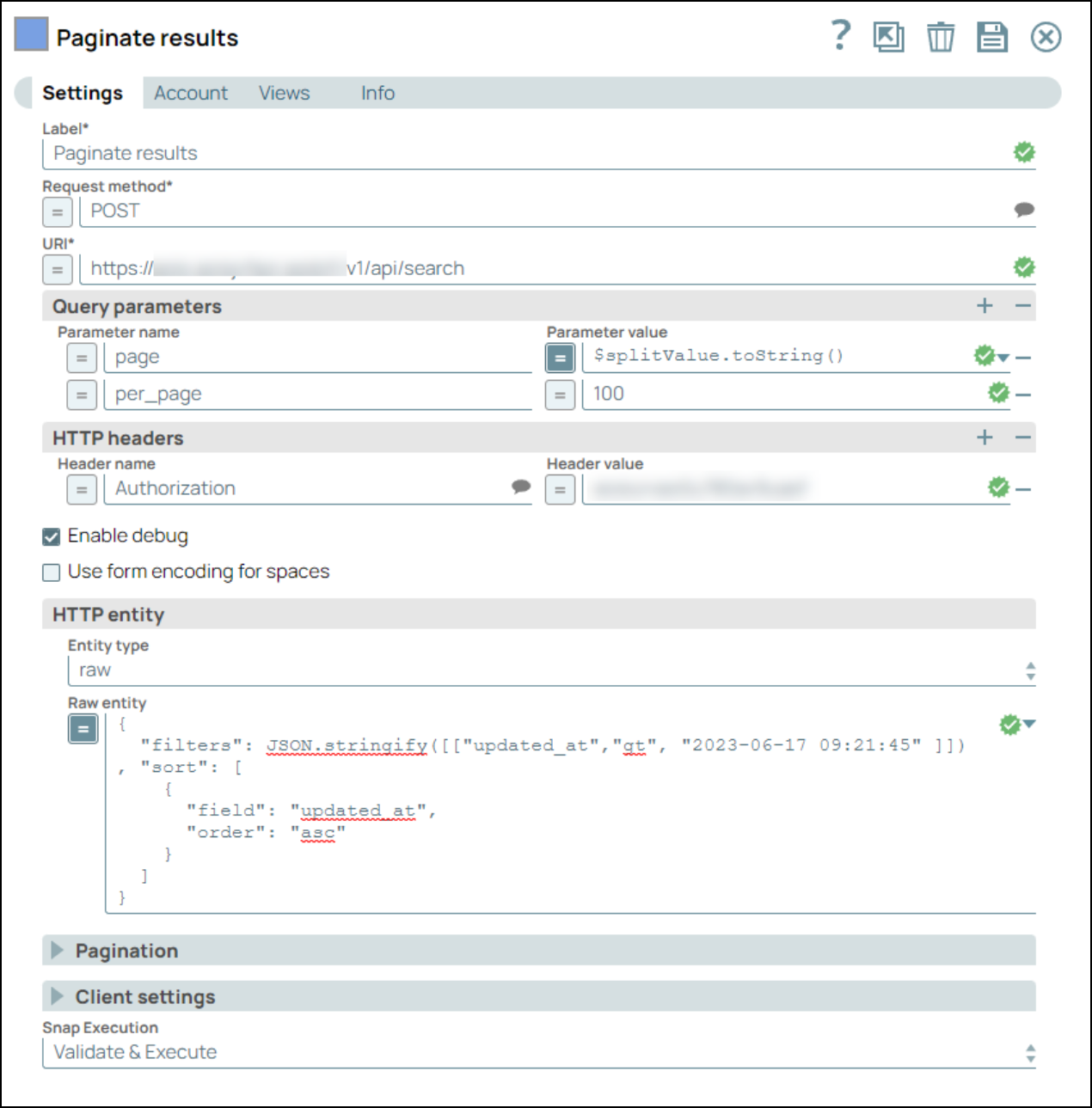
Task: Disable the Enable debug checkbox
Action: (x=52, y=536)
